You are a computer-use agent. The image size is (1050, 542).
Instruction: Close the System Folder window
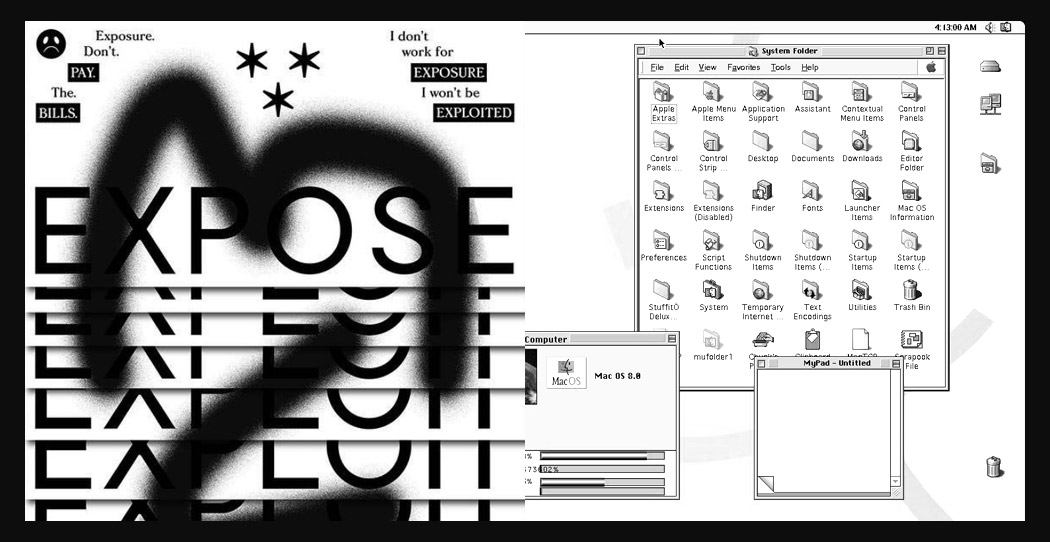(641, 51)
